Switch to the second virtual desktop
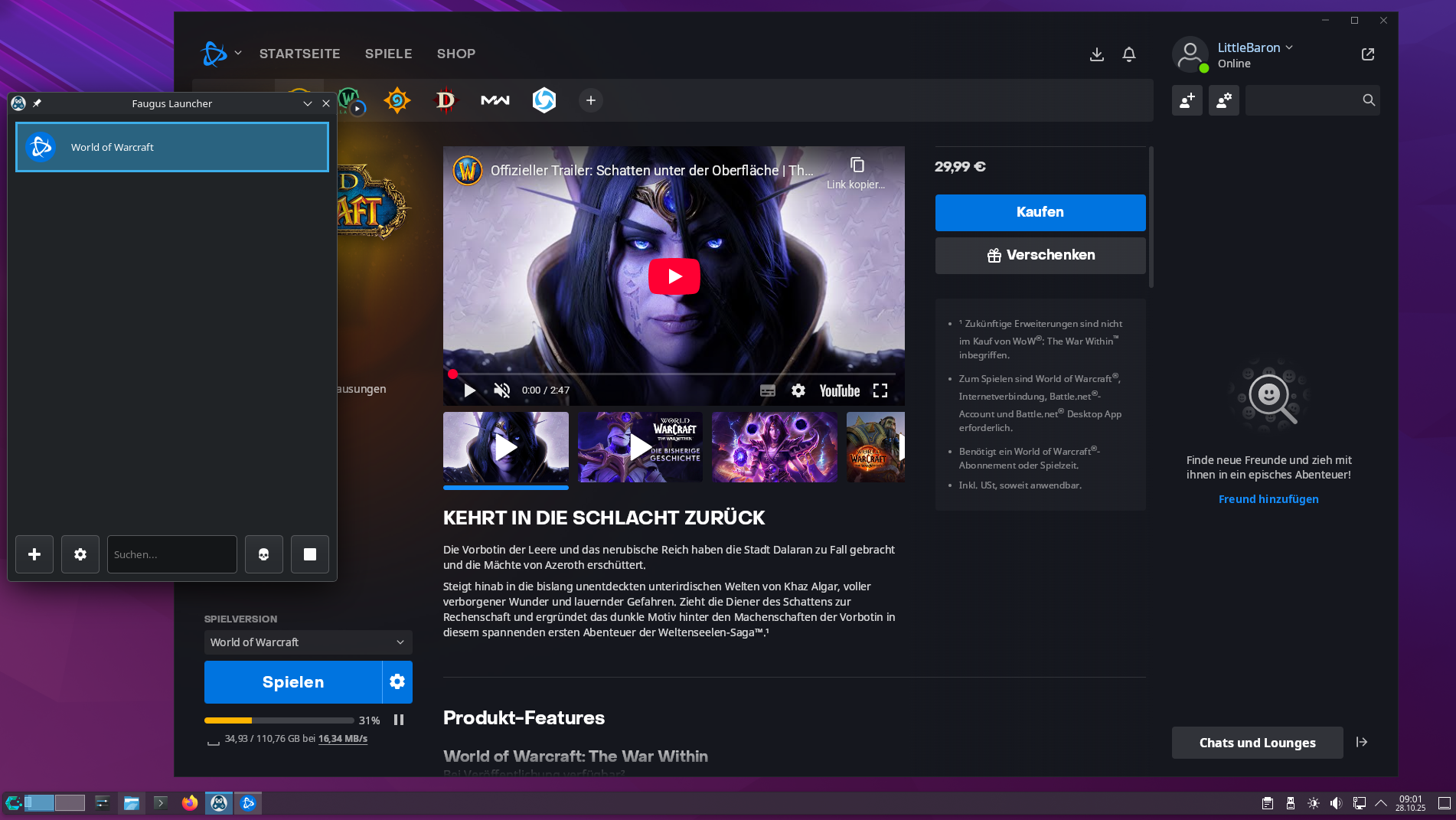 point(70,803)
